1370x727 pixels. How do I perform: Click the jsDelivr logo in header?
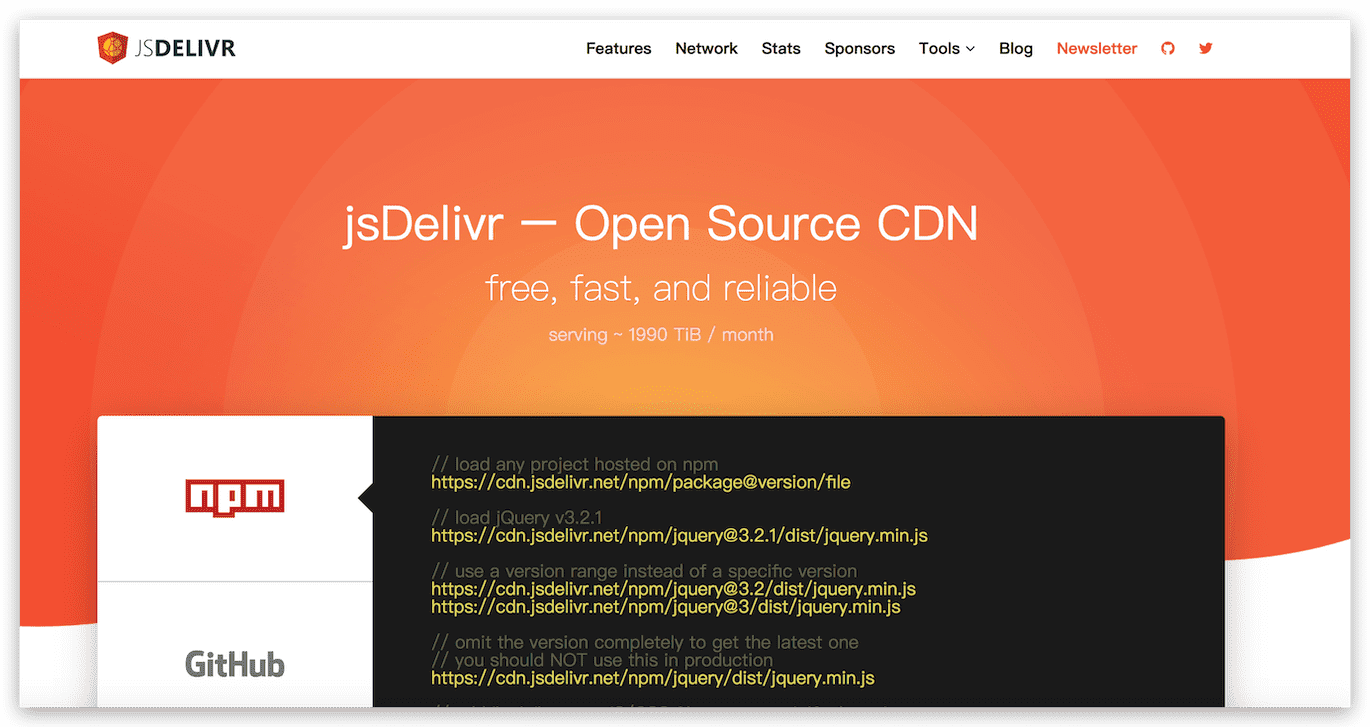tap(166, 48)
